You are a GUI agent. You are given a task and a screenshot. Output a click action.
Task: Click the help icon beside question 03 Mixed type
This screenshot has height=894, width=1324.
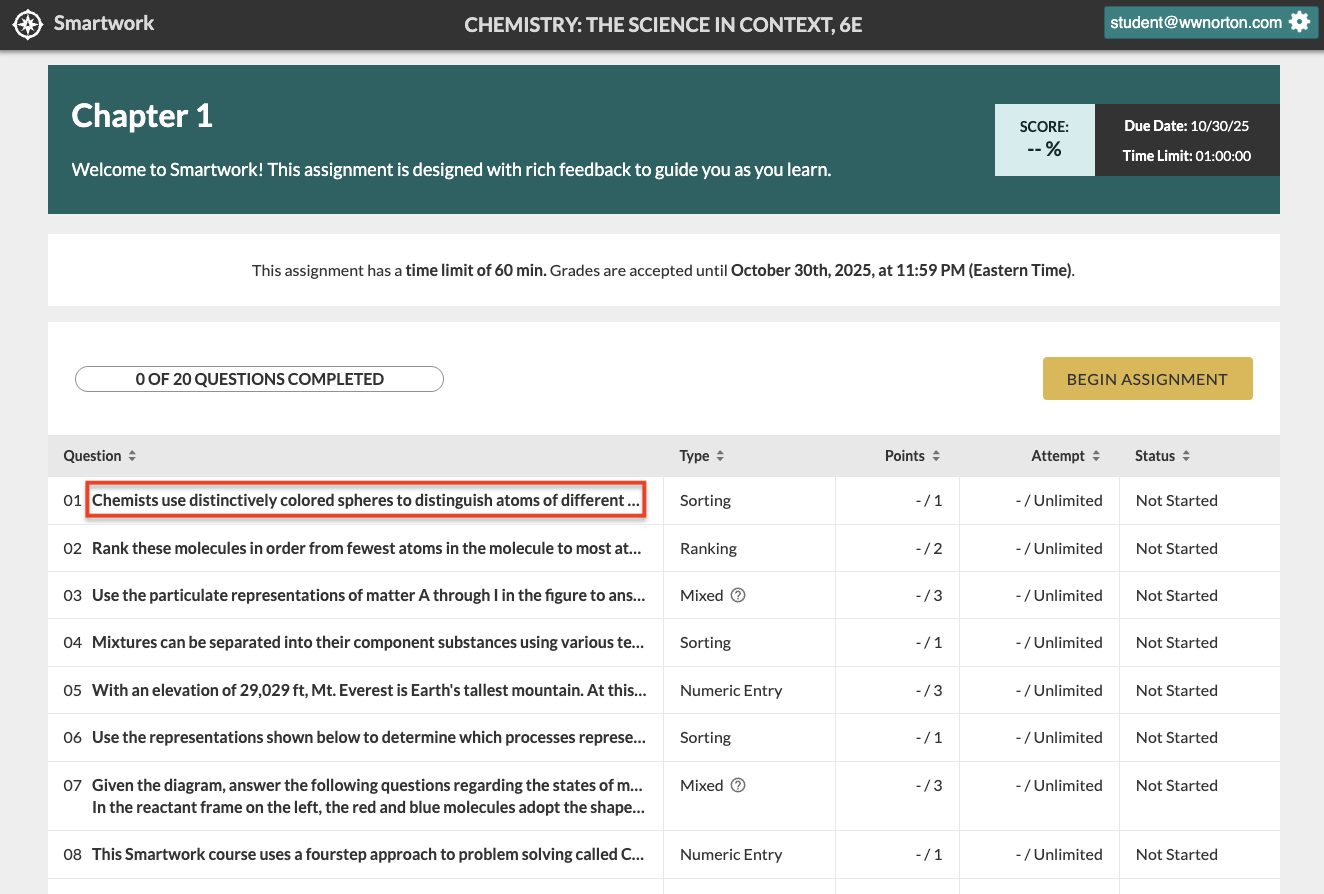point(738,595)
